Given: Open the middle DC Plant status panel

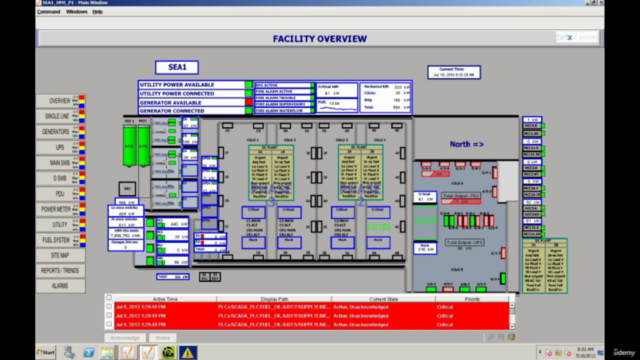Looking at the screenshot, I should tap(360, 172).
